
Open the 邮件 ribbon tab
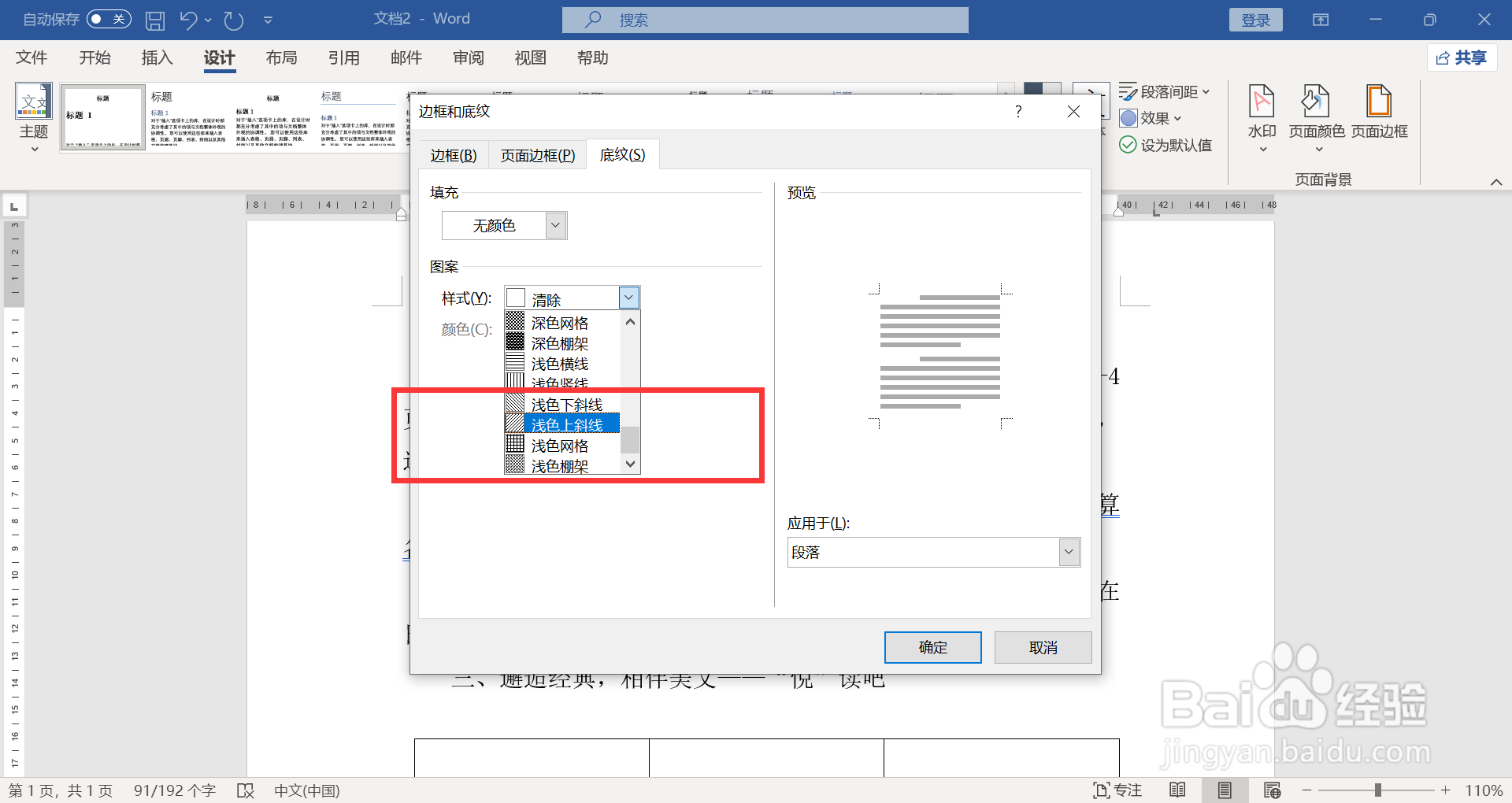[406, 57]
